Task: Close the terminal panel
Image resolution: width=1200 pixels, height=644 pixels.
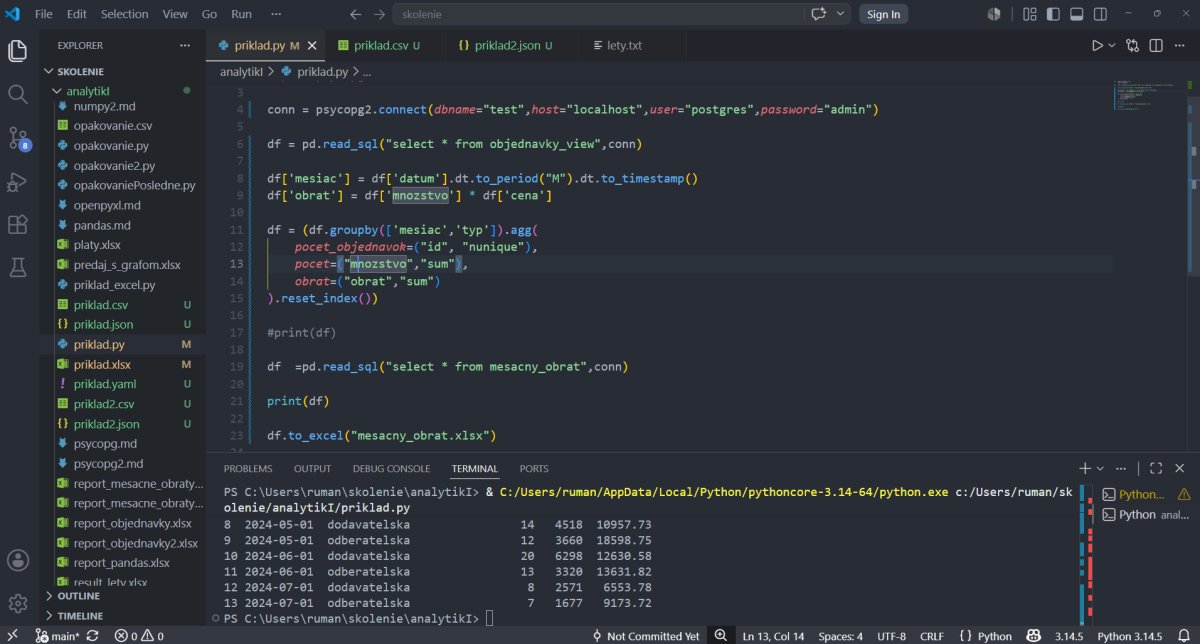Action: 1181,468
